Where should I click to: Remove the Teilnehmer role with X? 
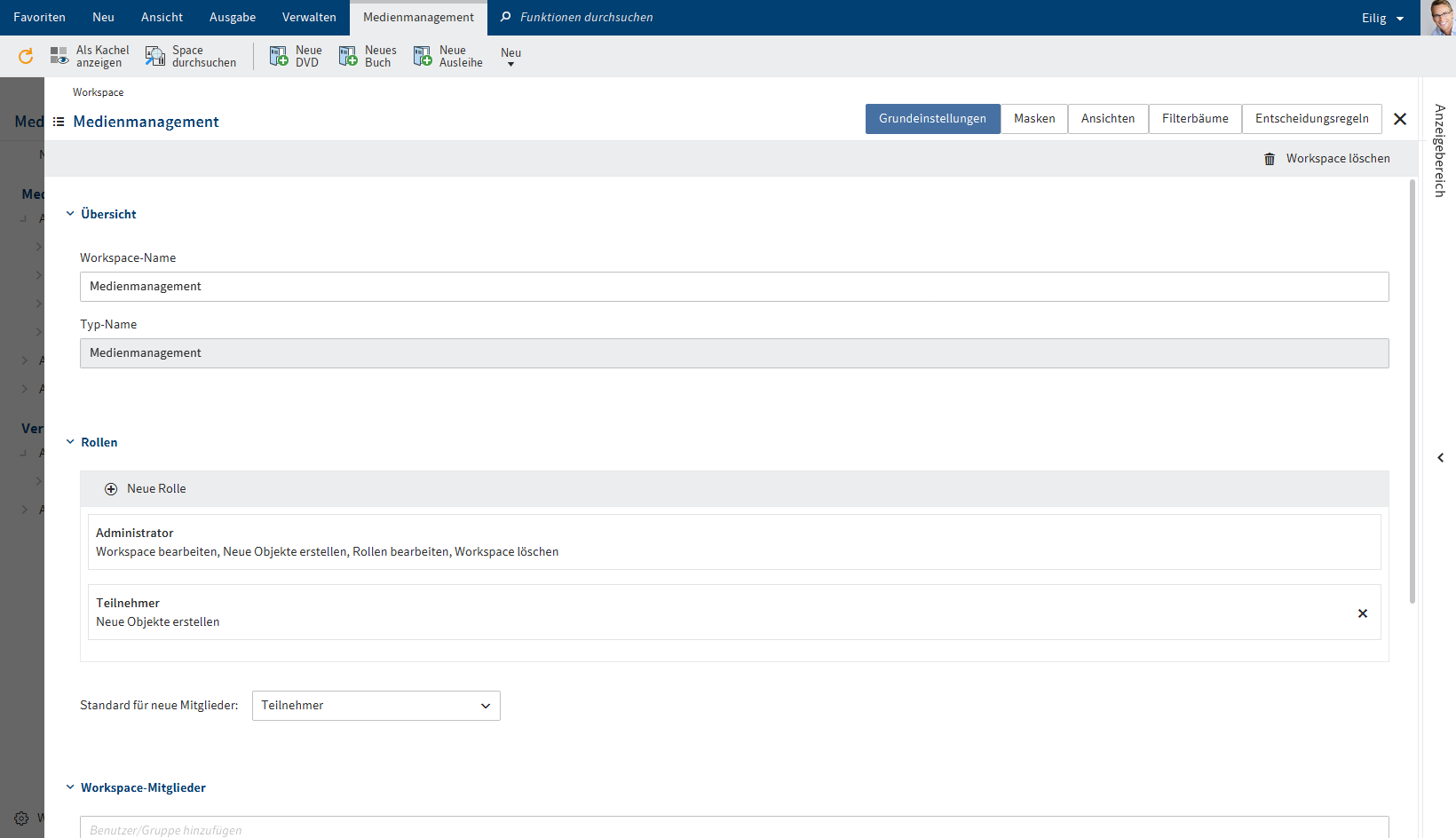coord(1363,613)
